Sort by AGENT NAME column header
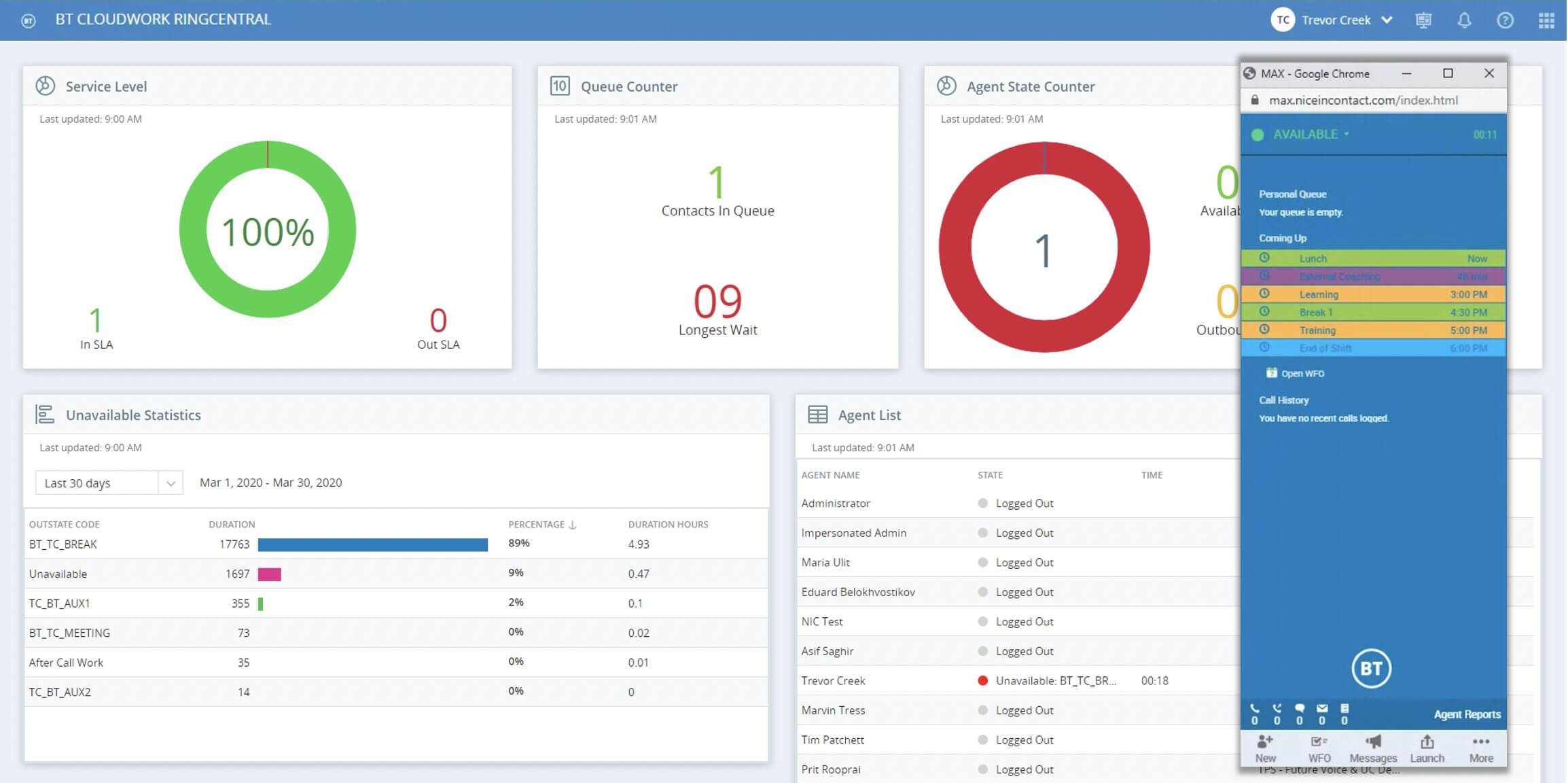This screenshot has height=783, width=1568. (x=830, y=475)
